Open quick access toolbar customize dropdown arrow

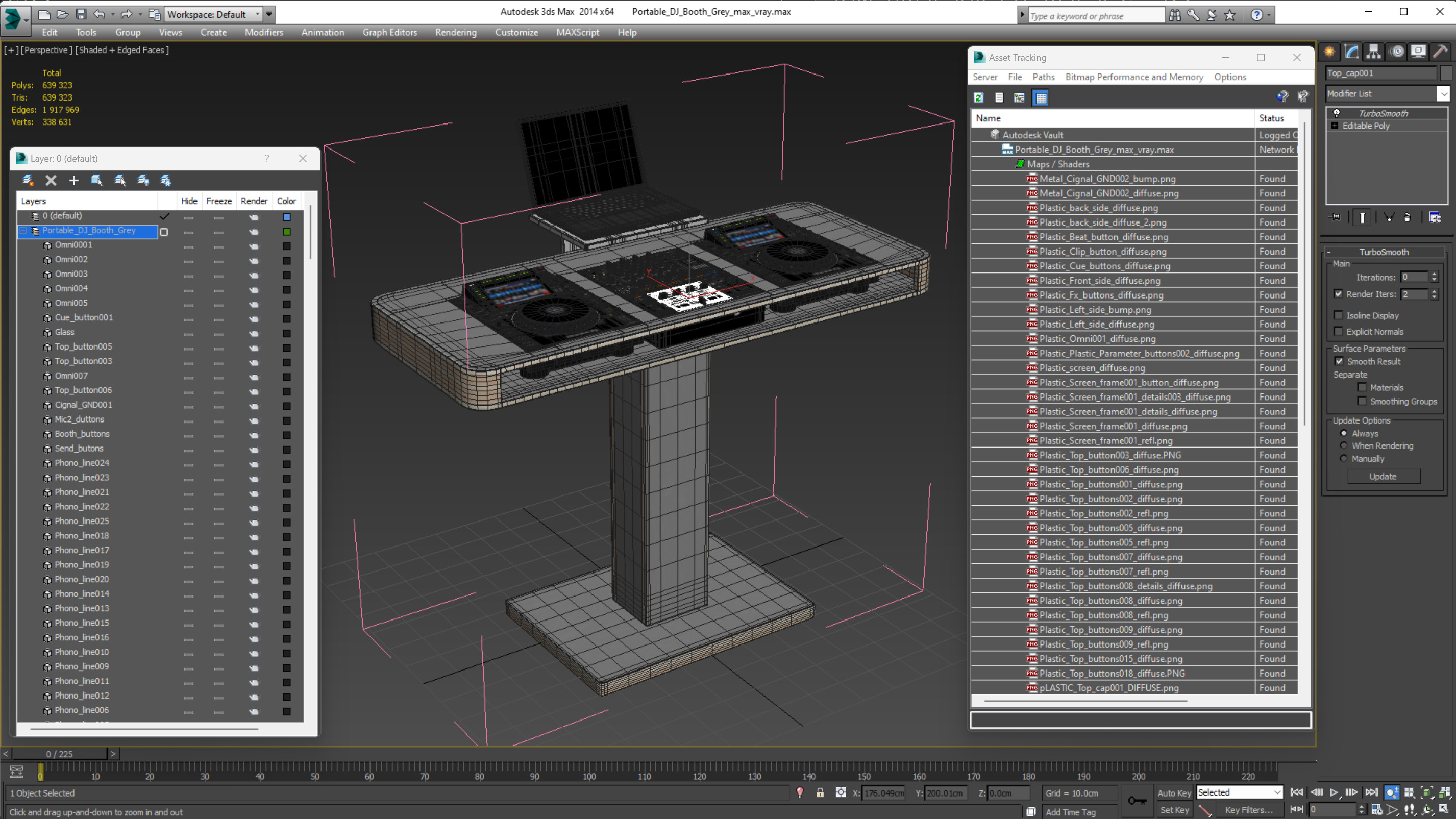269,14
